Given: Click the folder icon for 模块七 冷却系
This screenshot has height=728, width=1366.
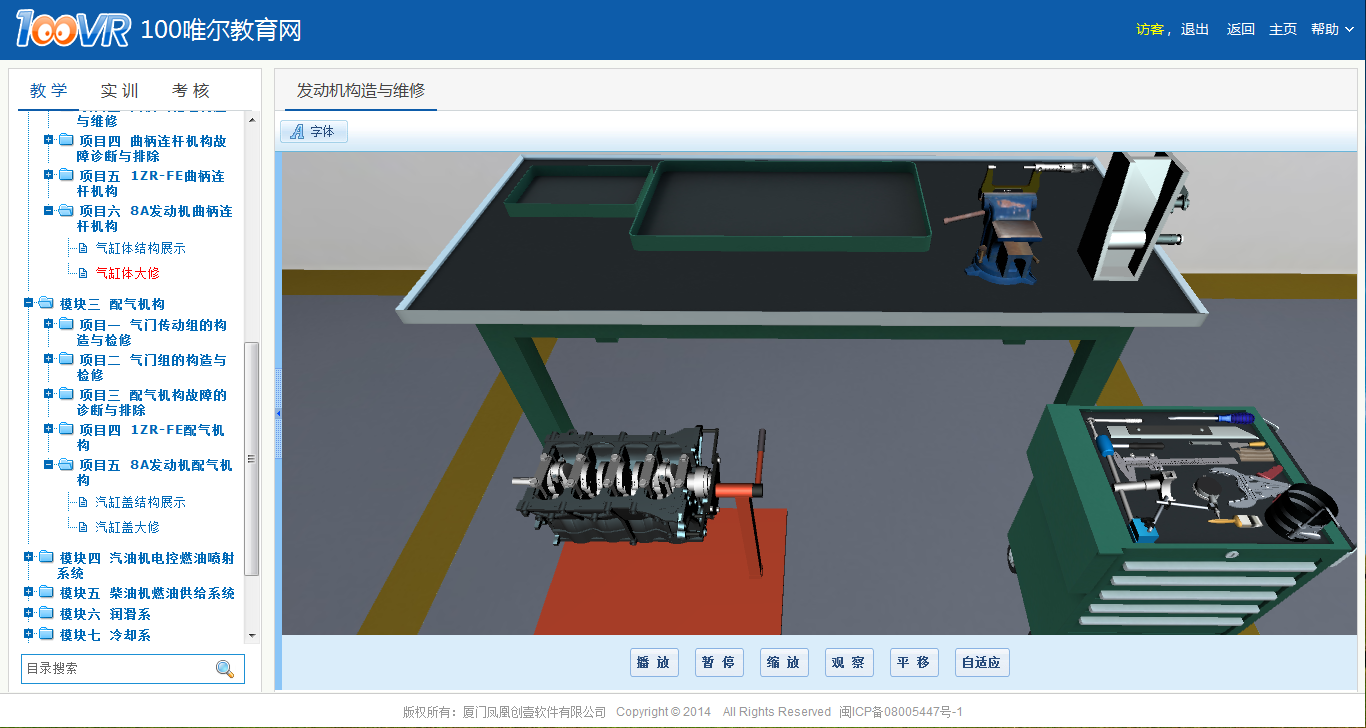Looking at the screenshot, I should coord(46,635).
